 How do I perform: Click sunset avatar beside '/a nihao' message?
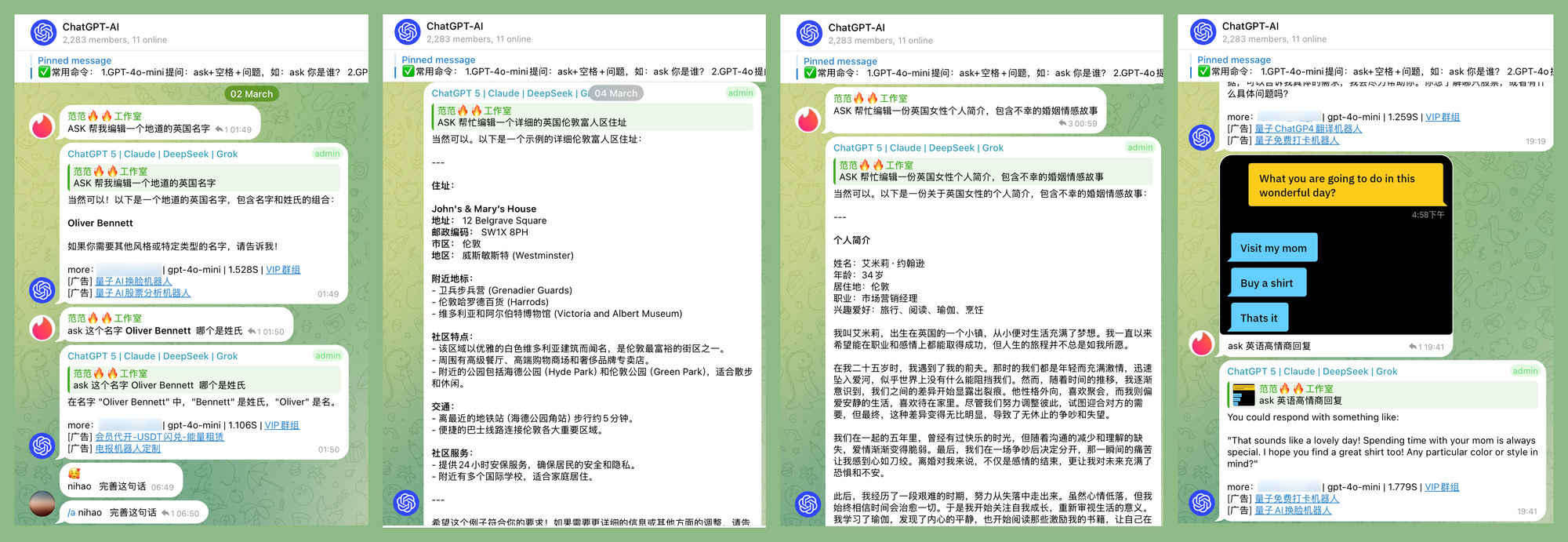(x=42, y=504)
